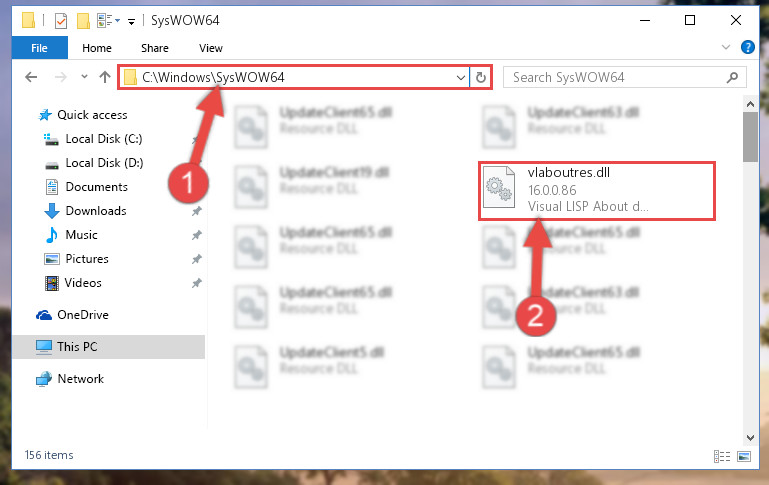Click the New folder toolbar icon
The width and height of the screenshot is (769, 485).
coord(83,21)
